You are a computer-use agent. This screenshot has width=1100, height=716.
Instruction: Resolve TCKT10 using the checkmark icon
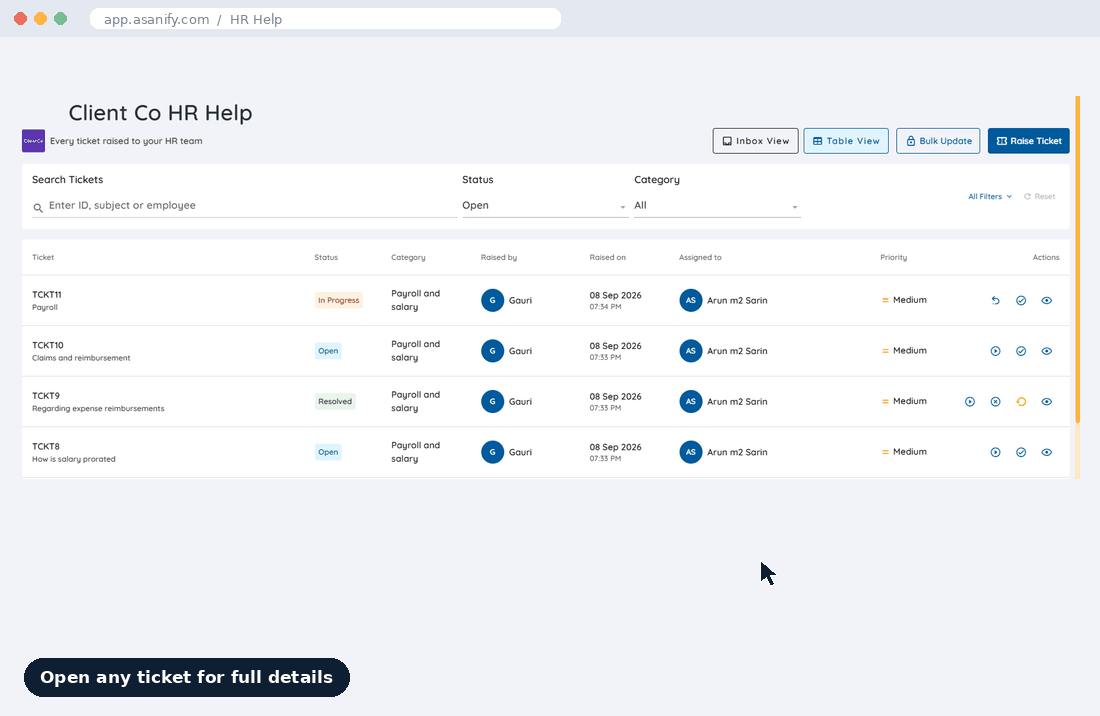tap(1021, 351)
